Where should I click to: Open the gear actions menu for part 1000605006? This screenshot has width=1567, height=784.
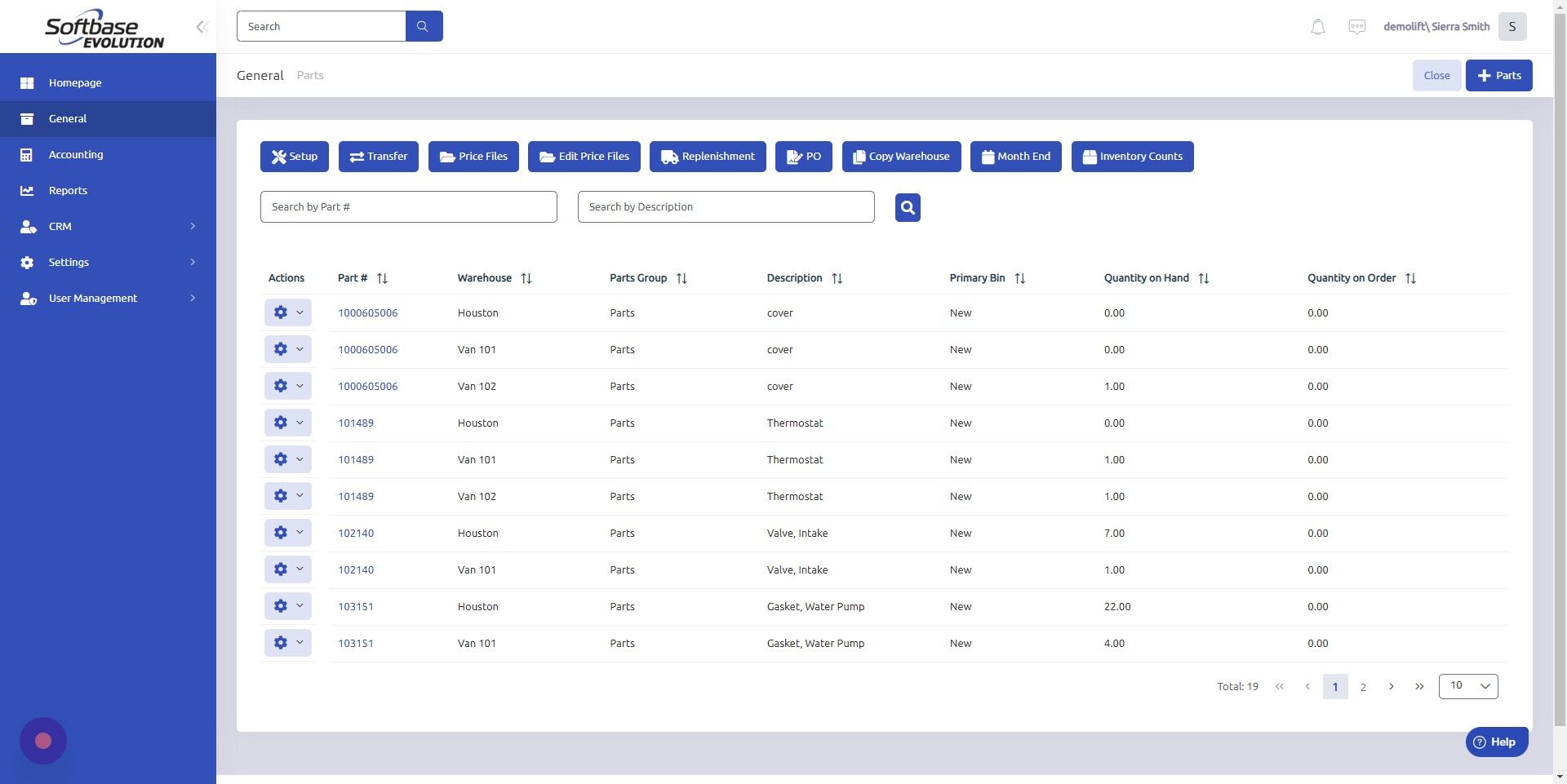(282, 312)
